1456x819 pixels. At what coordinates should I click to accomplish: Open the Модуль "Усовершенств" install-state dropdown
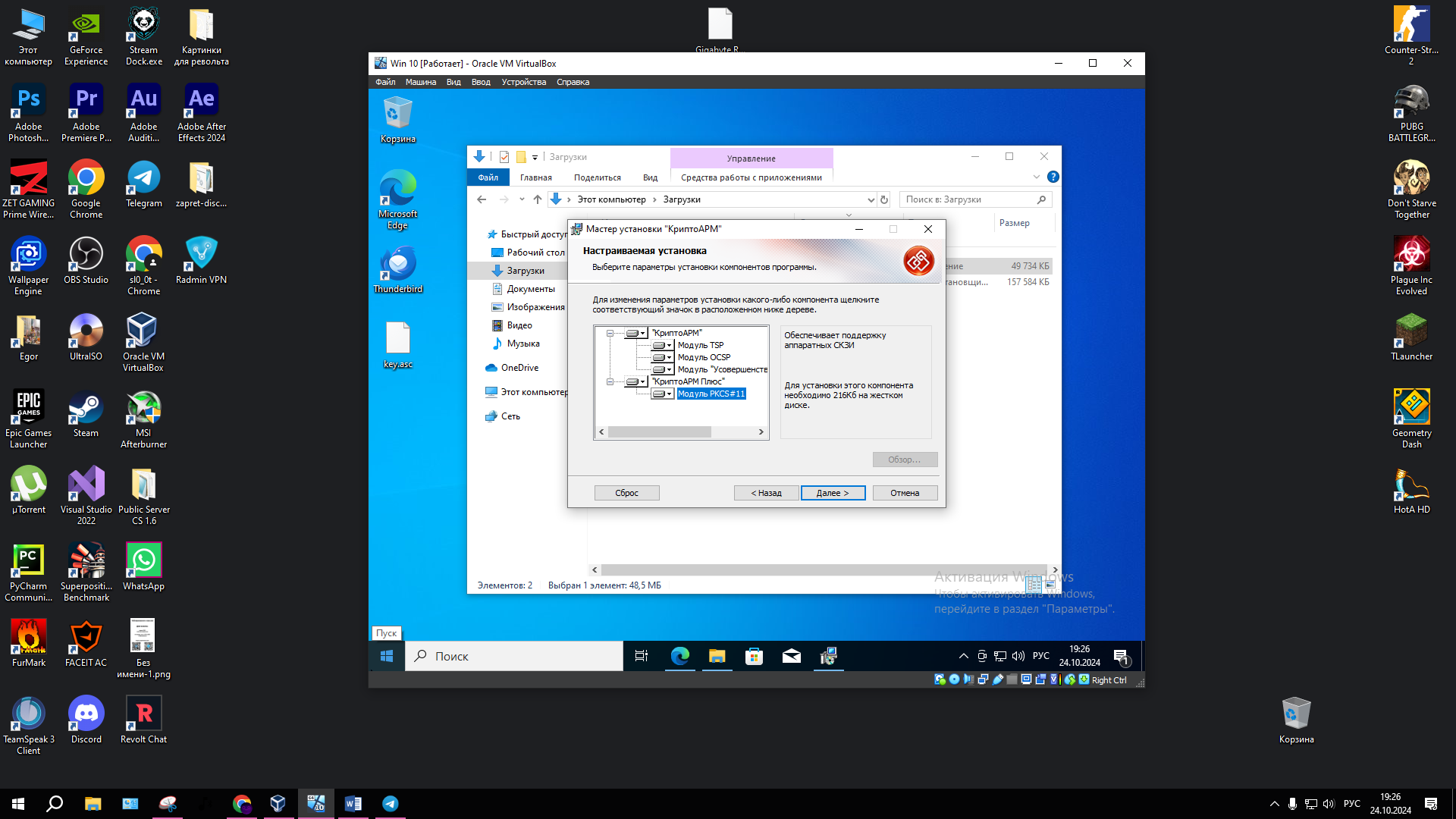(x=663, y=369)
